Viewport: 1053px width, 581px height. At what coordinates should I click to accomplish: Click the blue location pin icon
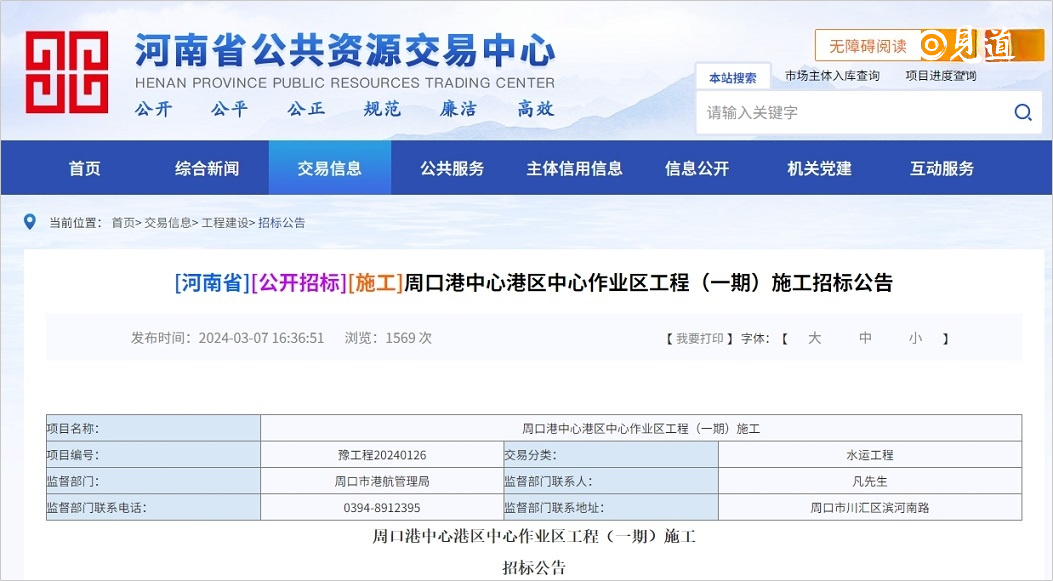tap(30, 222)
